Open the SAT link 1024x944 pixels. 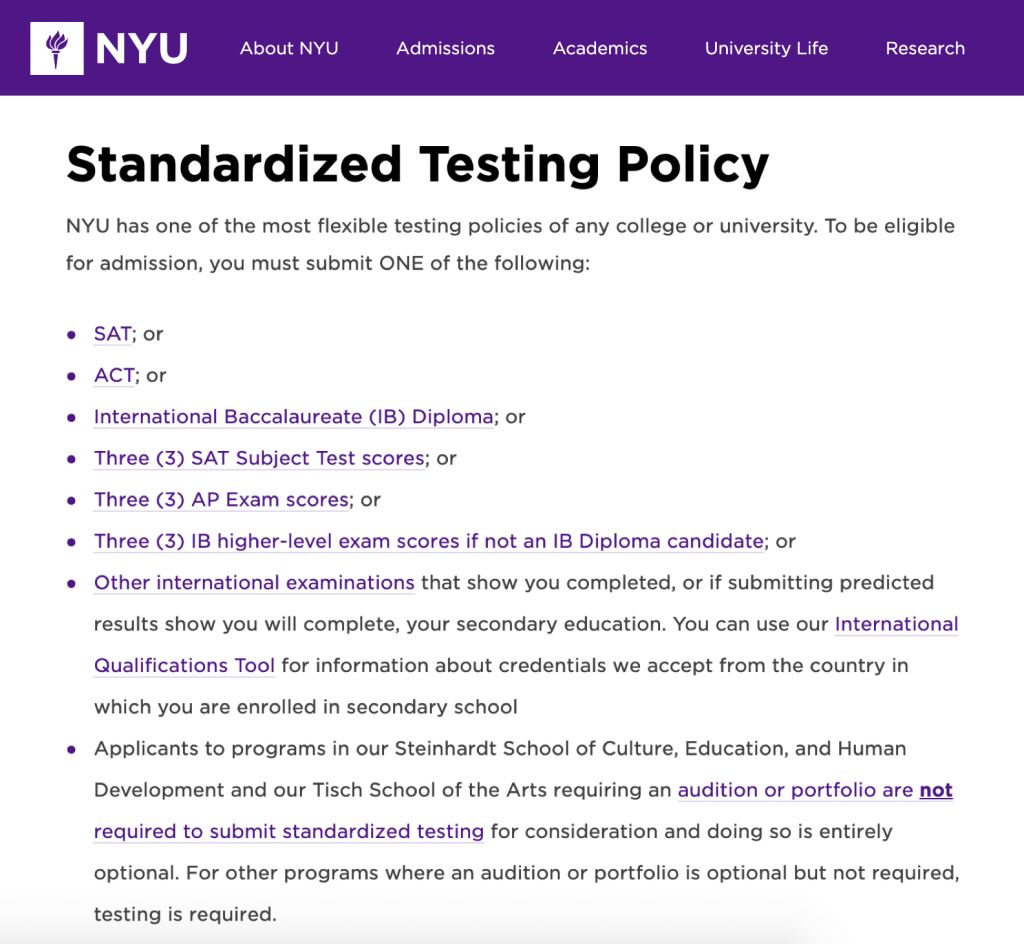click(x=111, y=334)
